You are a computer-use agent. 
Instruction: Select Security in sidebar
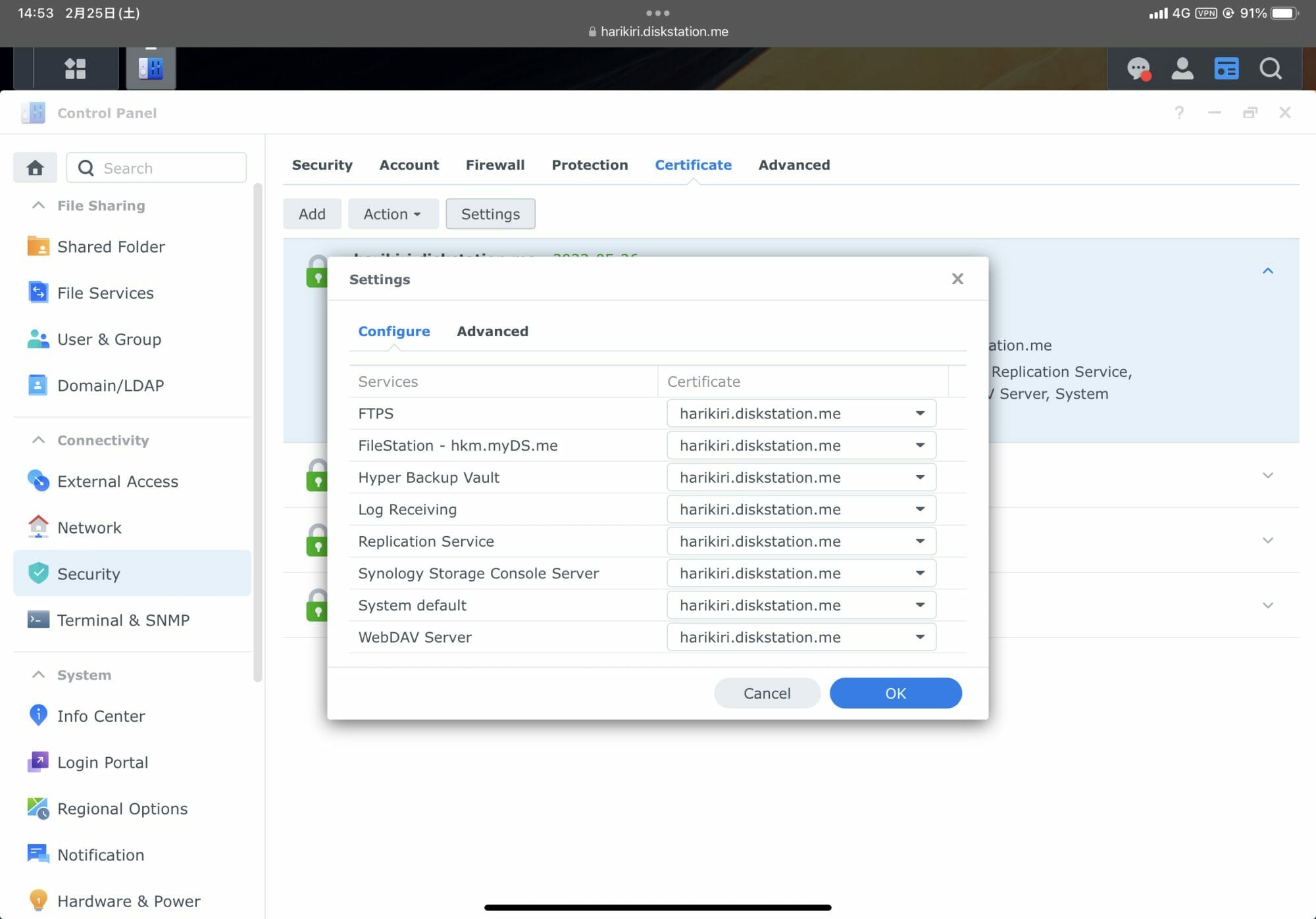132,574
